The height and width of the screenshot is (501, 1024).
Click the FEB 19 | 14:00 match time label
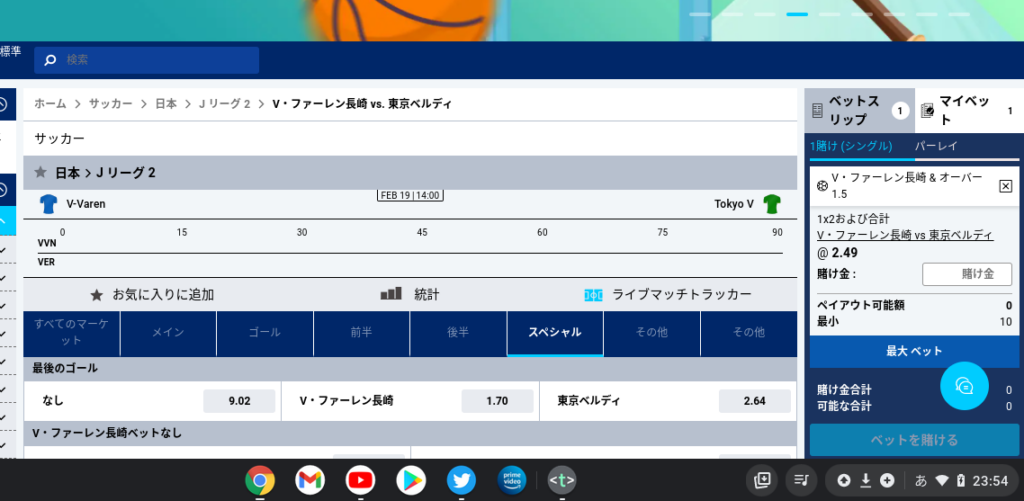(410, 195)
